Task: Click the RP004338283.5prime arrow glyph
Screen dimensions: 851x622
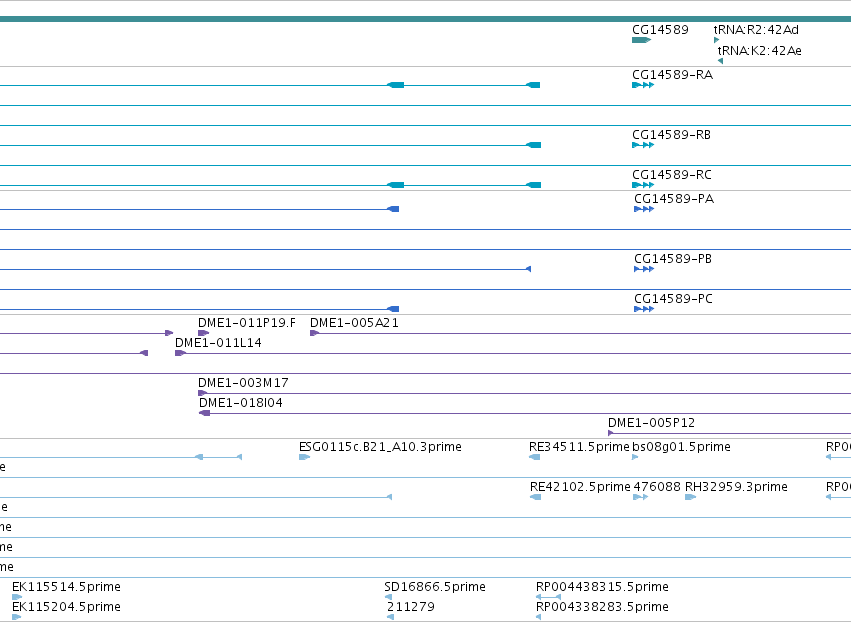Action: (x=538, y=617)
